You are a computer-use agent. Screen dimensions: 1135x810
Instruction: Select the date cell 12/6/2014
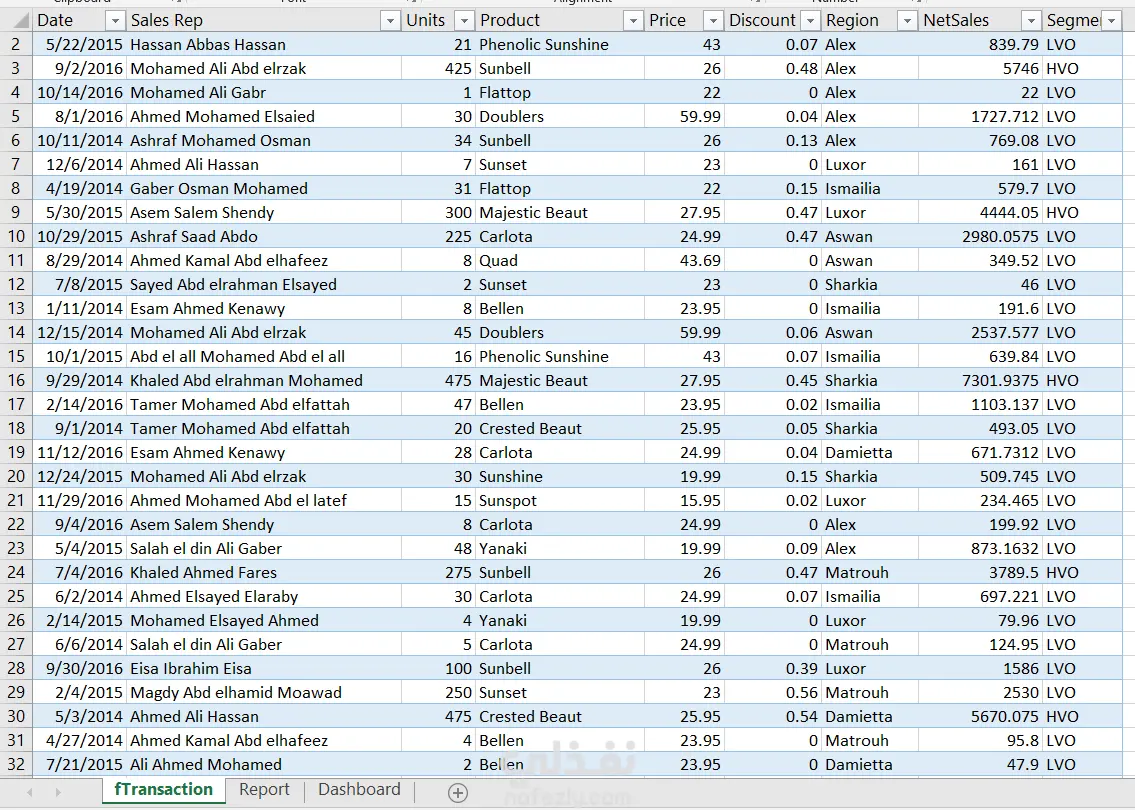pos(80,164)
